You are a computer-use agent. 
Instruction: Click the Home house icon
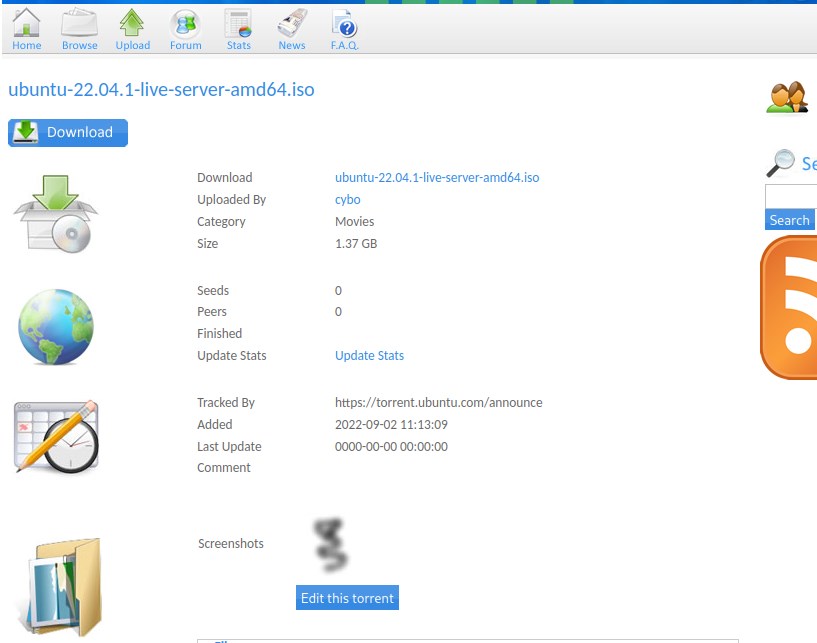tap(27, 23)
